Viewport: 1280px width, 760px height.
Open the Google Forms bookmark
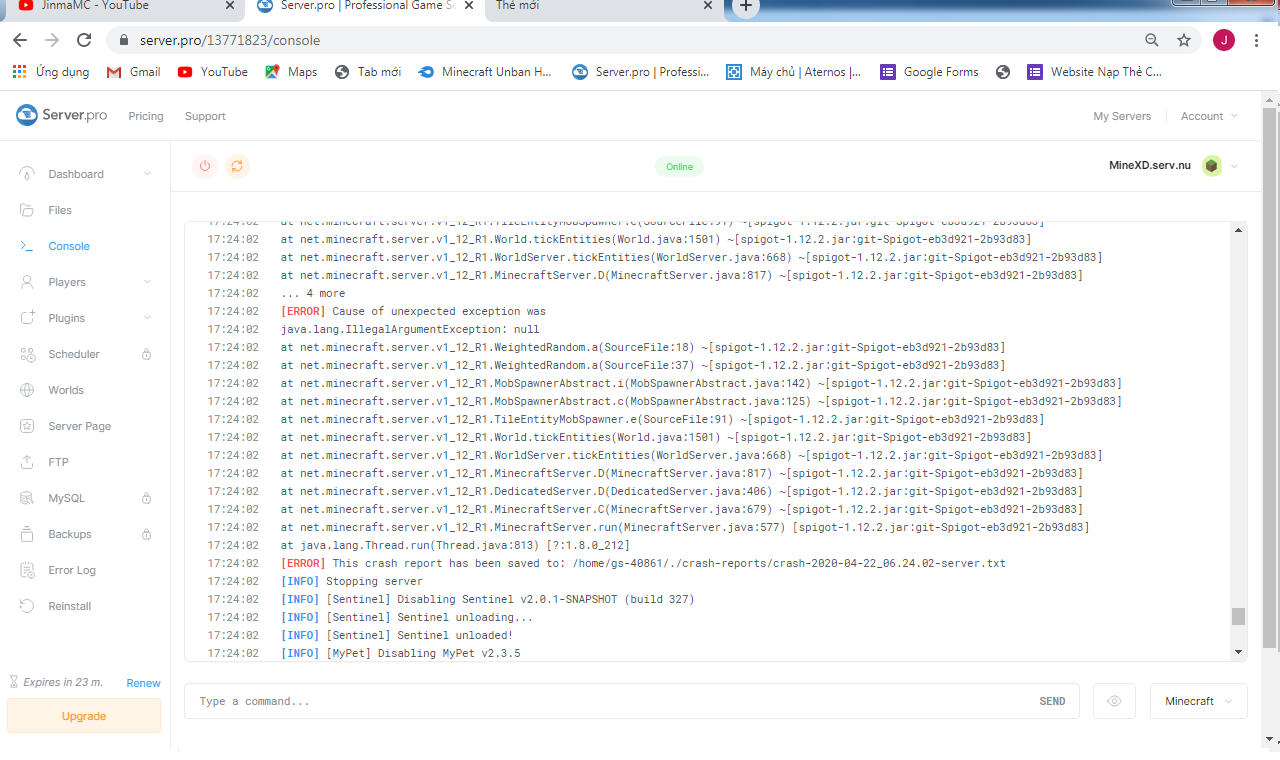coord(929,72)
